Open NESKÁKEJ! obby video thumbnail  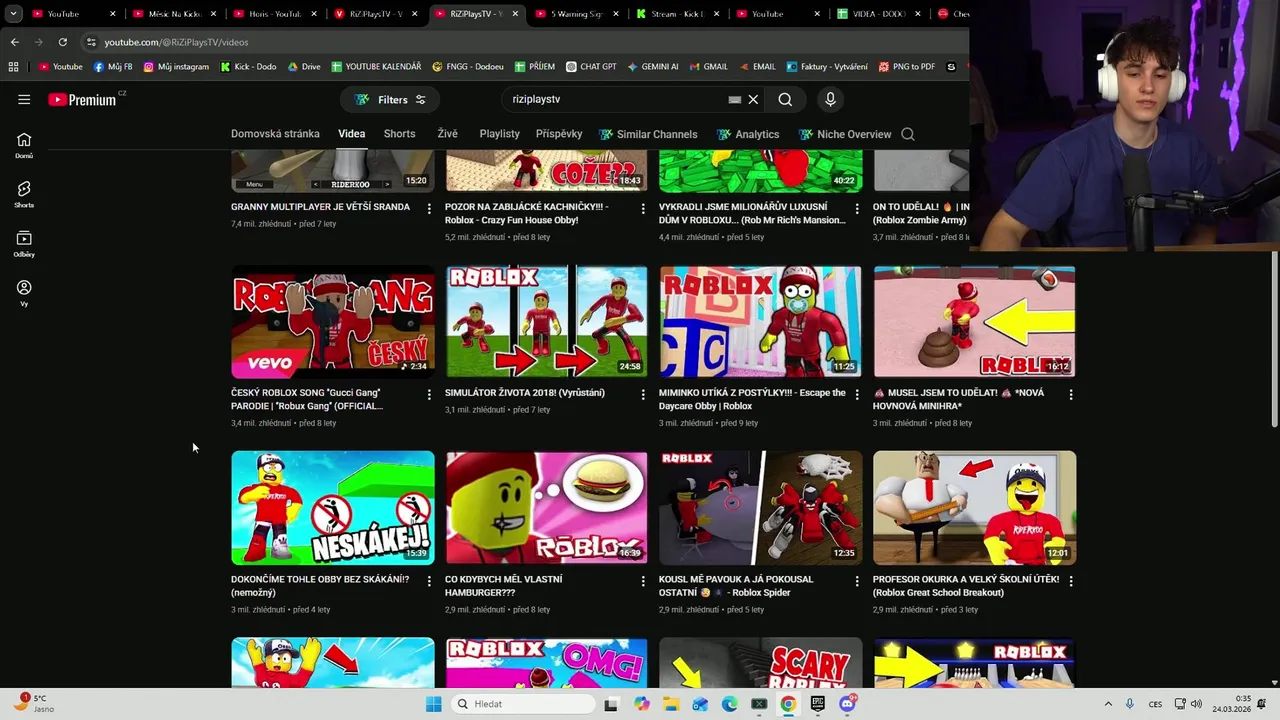pyautogui.click(x=333, y=508)
